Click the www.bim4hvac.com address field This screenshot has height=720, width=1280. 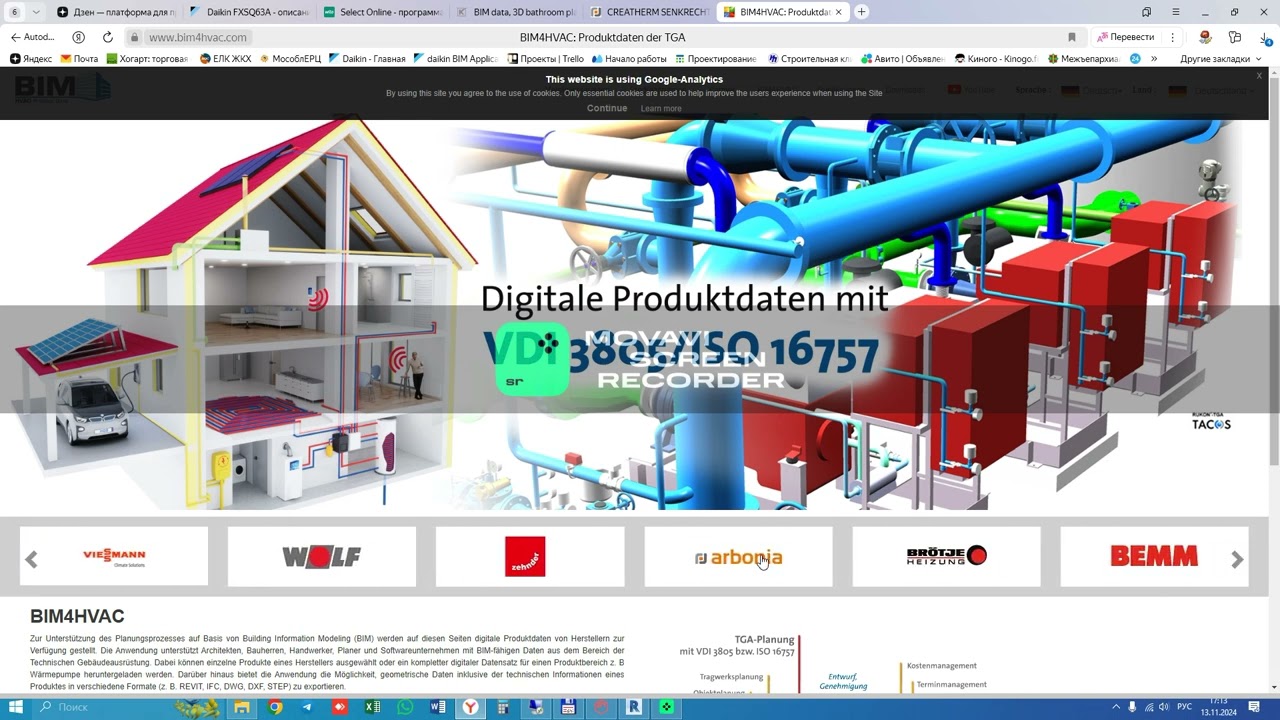pyautogui.click(x=197, y=37)
